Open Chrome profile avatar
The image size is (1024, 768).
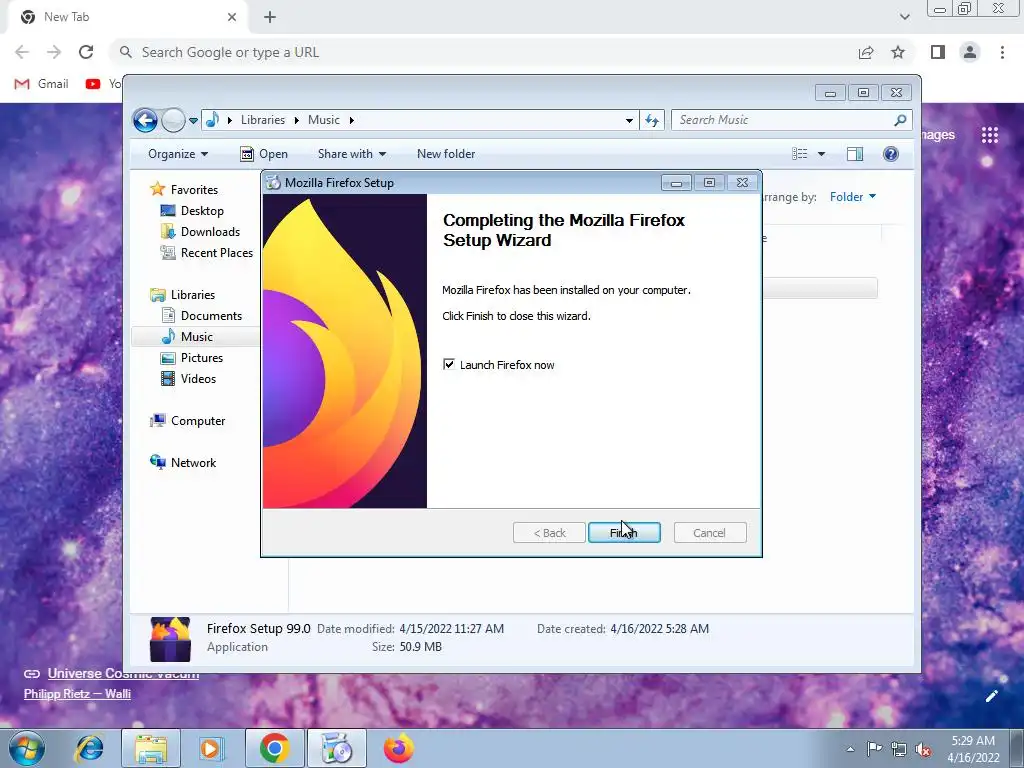(970, 52)
